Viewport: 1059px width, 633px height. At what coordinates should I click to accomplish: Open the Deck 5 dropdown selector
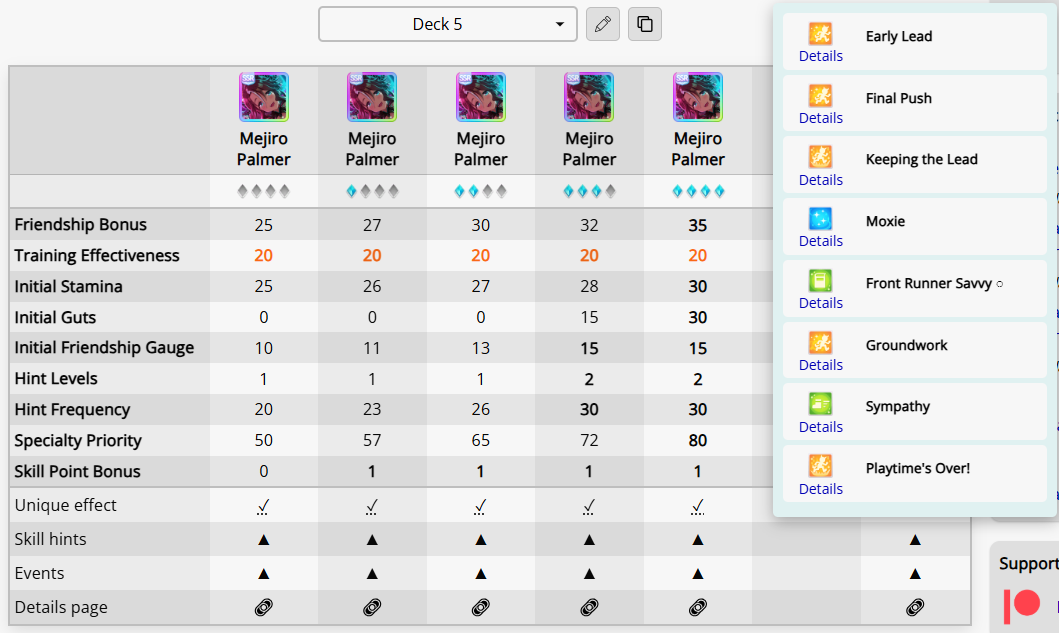[448, 24]
